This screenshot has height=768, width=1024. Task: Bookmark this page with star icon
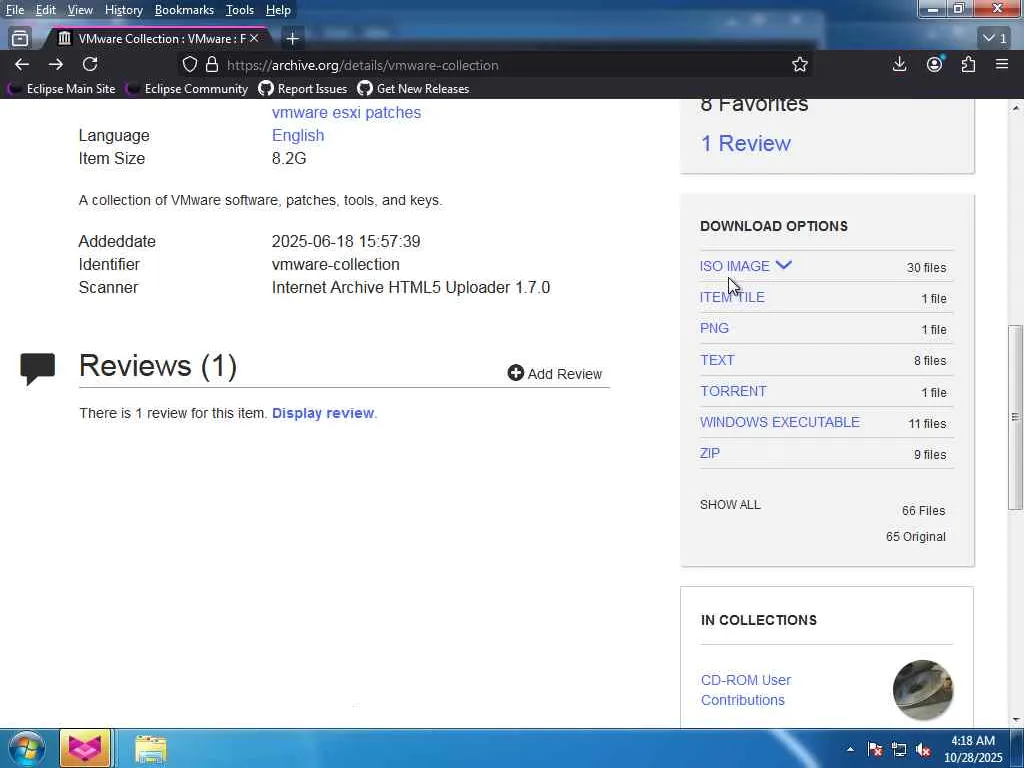(799, 65)
